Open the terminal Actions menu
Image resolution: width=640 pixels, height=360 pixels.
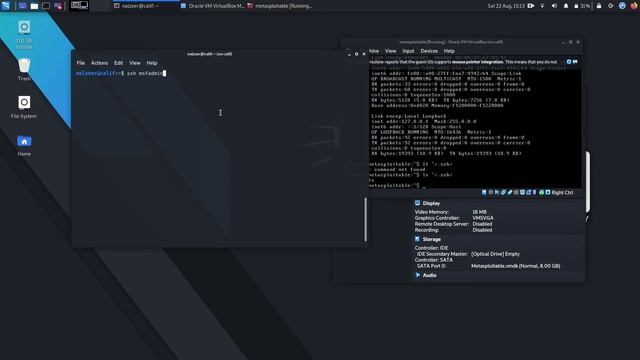(x=99, y=63)
